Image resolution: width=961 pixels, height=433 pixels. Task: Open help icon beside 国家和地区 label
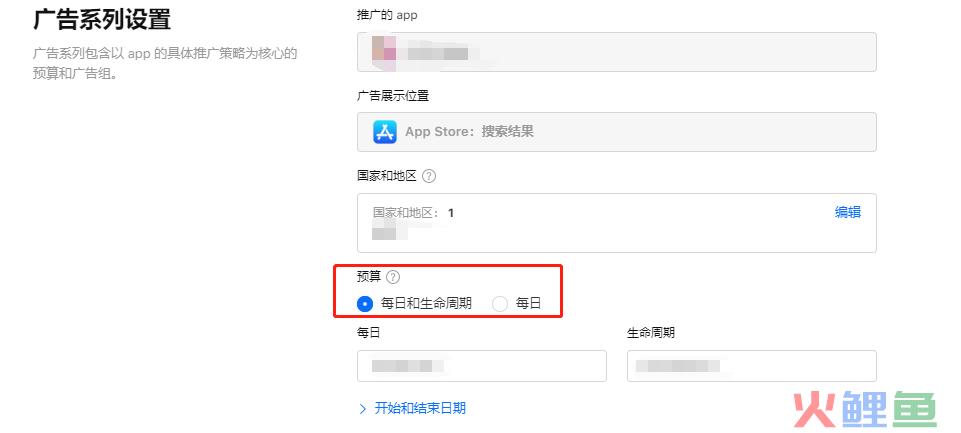tap(429, 176)
